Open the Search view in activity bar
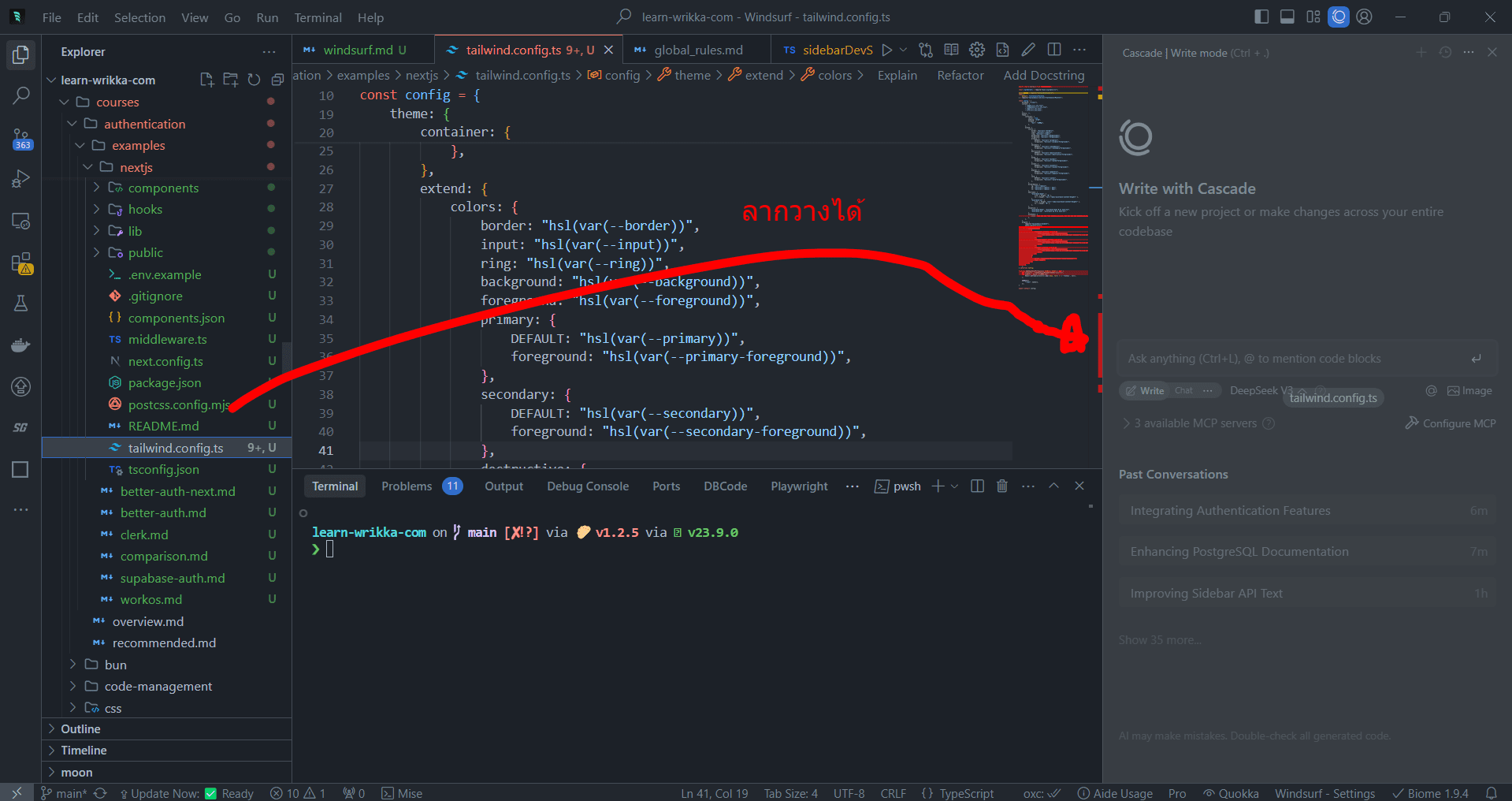 [x=21, y=96]
